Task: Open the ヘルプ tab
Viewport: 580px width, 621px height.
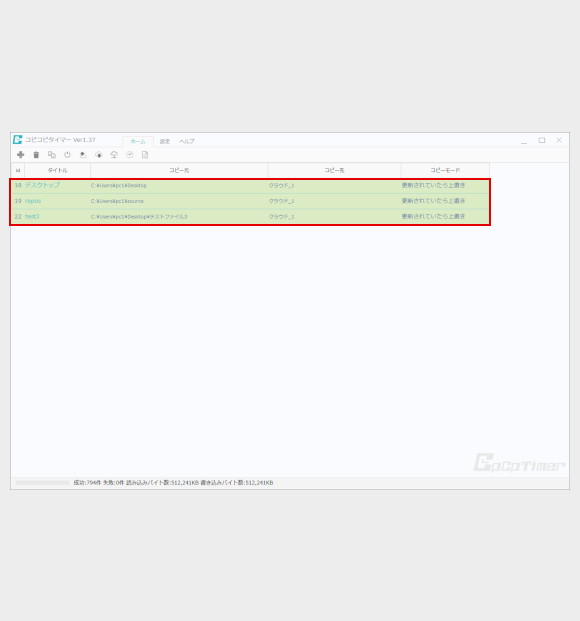Action: click(187, 141)
